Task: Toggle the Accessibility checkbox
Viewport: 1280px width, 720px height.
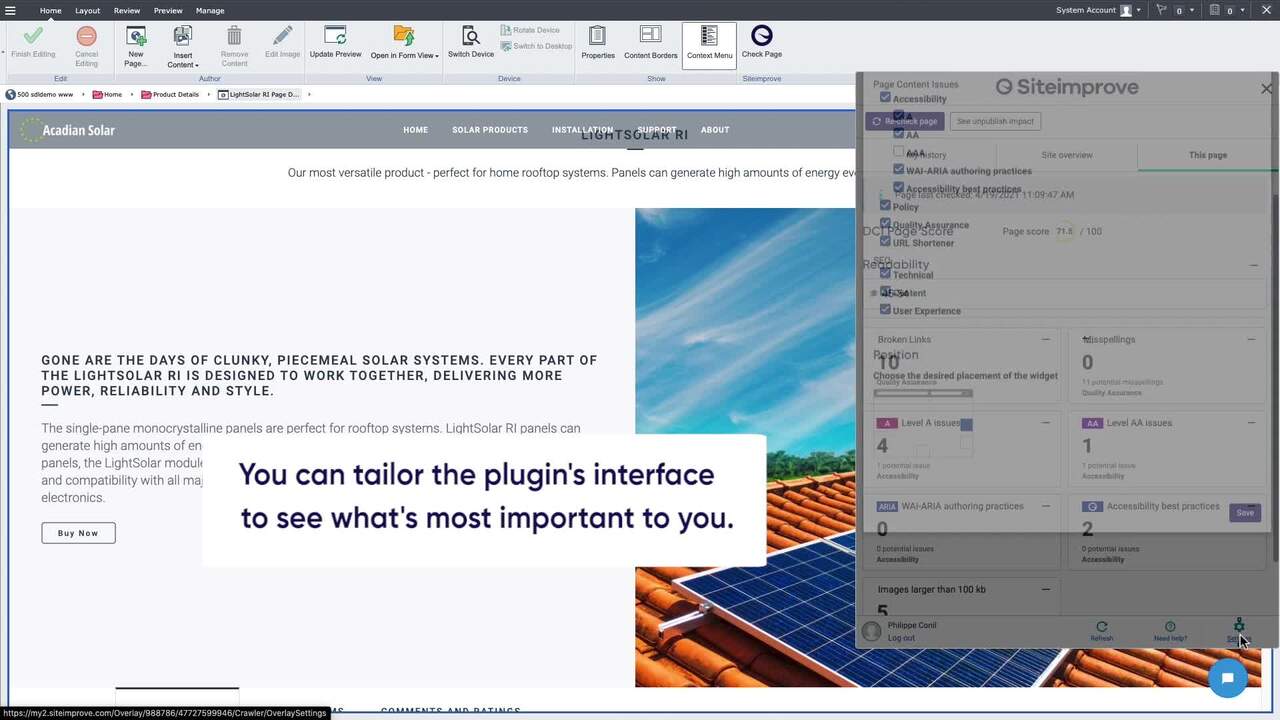Action: tap(885, 98)
